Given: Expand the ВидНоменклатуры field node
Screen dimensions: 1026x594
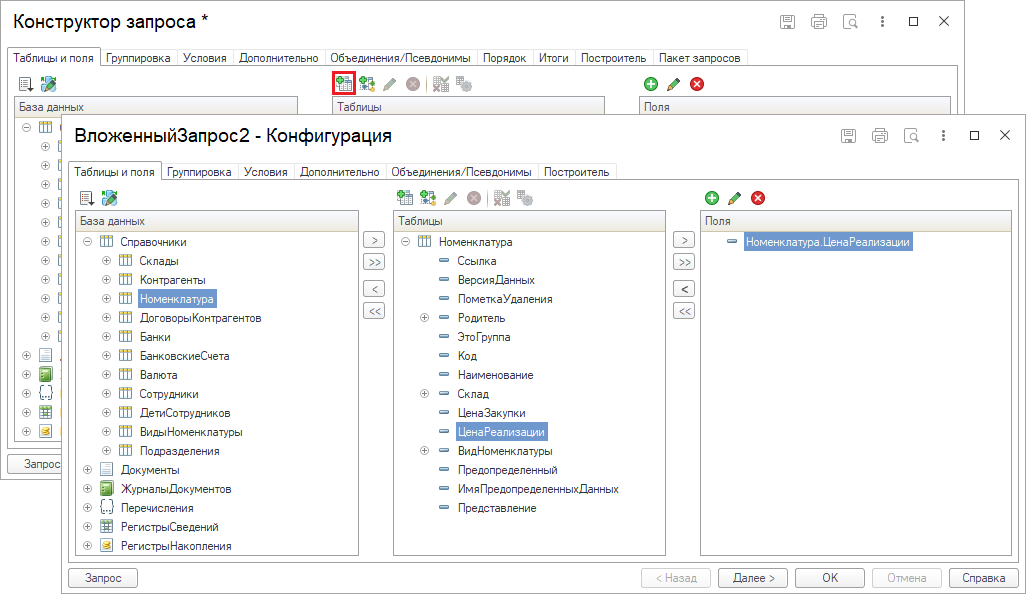Looking at the screenshot, I should [424, 450].
